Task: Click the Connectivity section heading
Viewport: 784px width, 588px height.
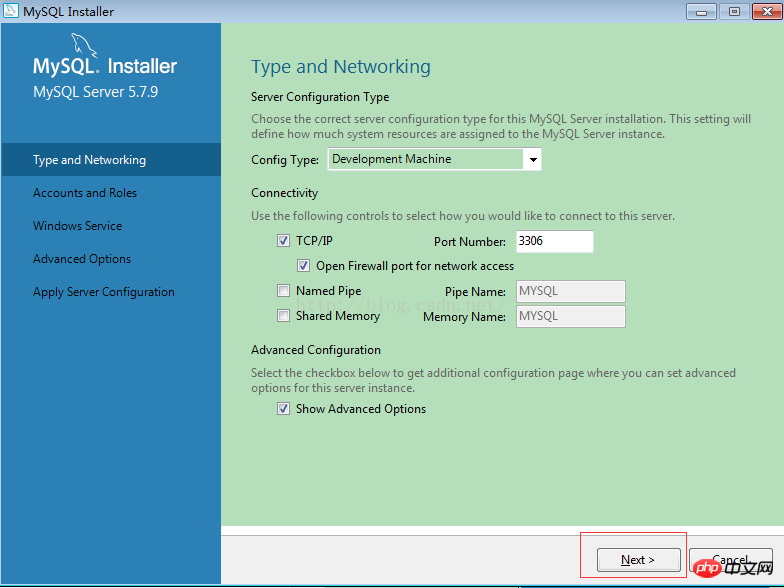Action: point(284,192)
